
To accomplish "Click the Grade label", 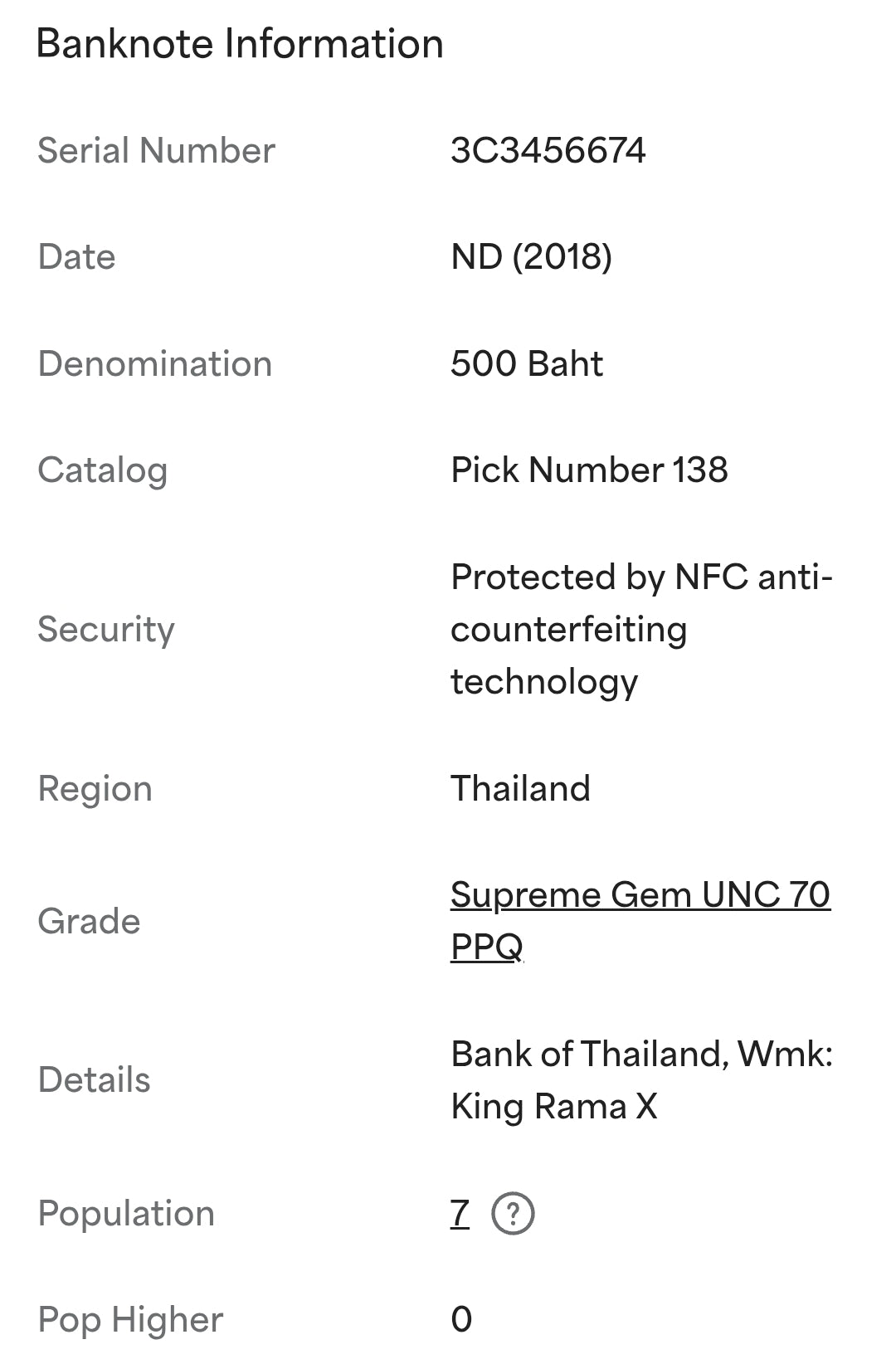I will tap(90, 922).
